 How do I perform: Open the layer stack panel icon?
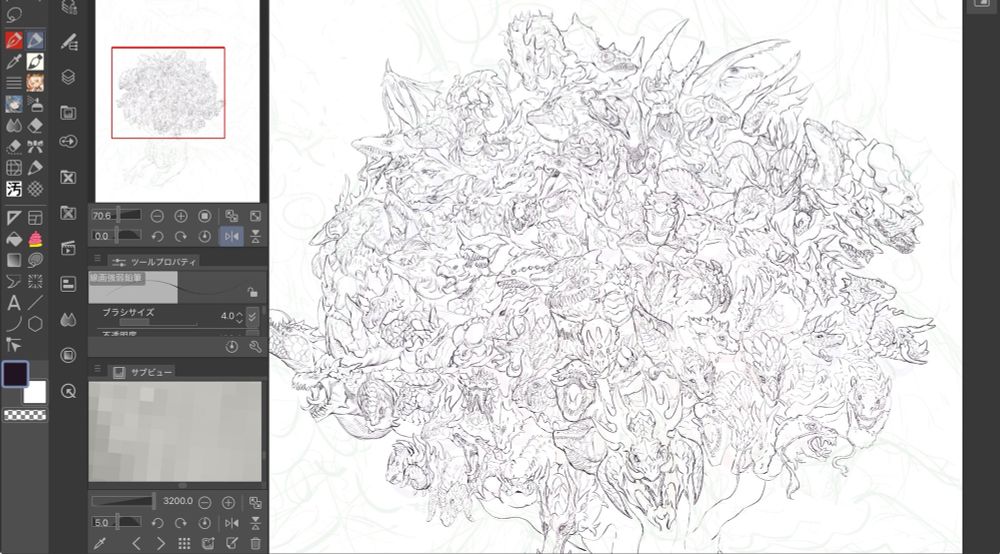68,77
